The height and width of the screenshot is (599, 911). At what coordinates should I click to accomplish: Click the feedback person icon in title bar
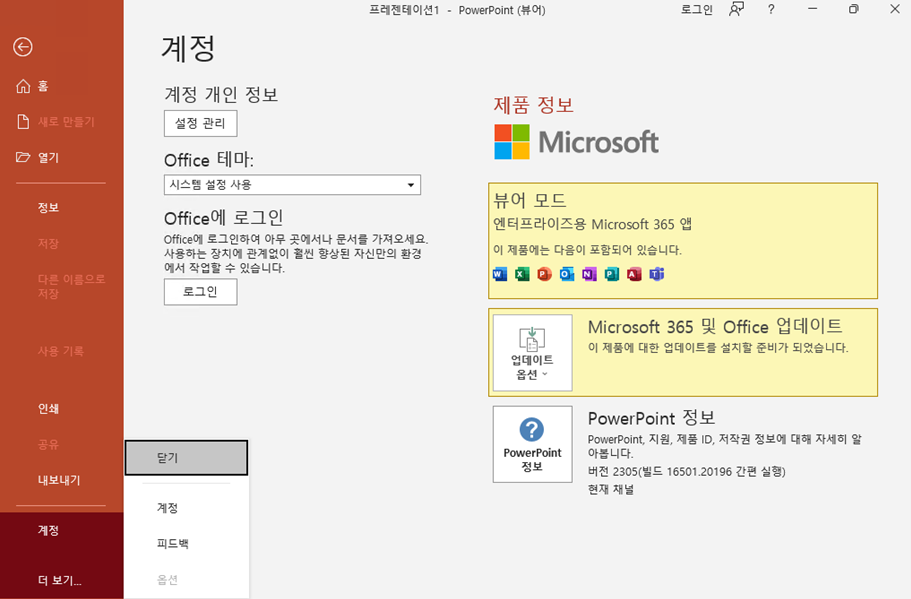[736, 9]
